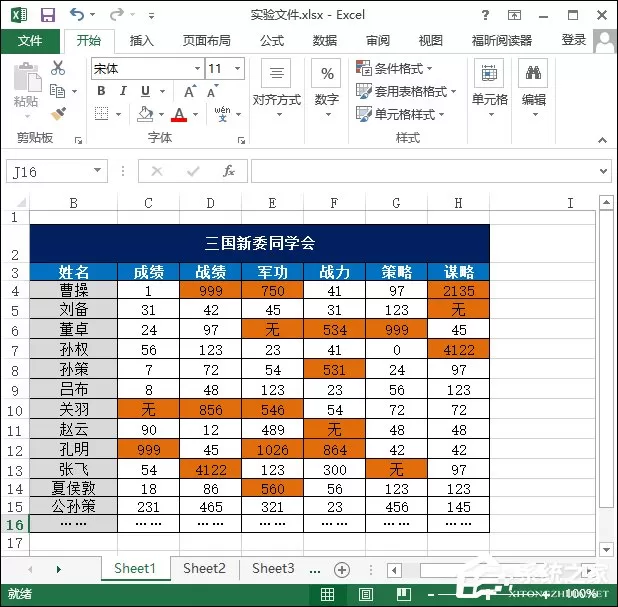Click the Save icon in quick access toolbar
Image resolution: width=618 pixels, height=607 pixels.
point(48,15)
